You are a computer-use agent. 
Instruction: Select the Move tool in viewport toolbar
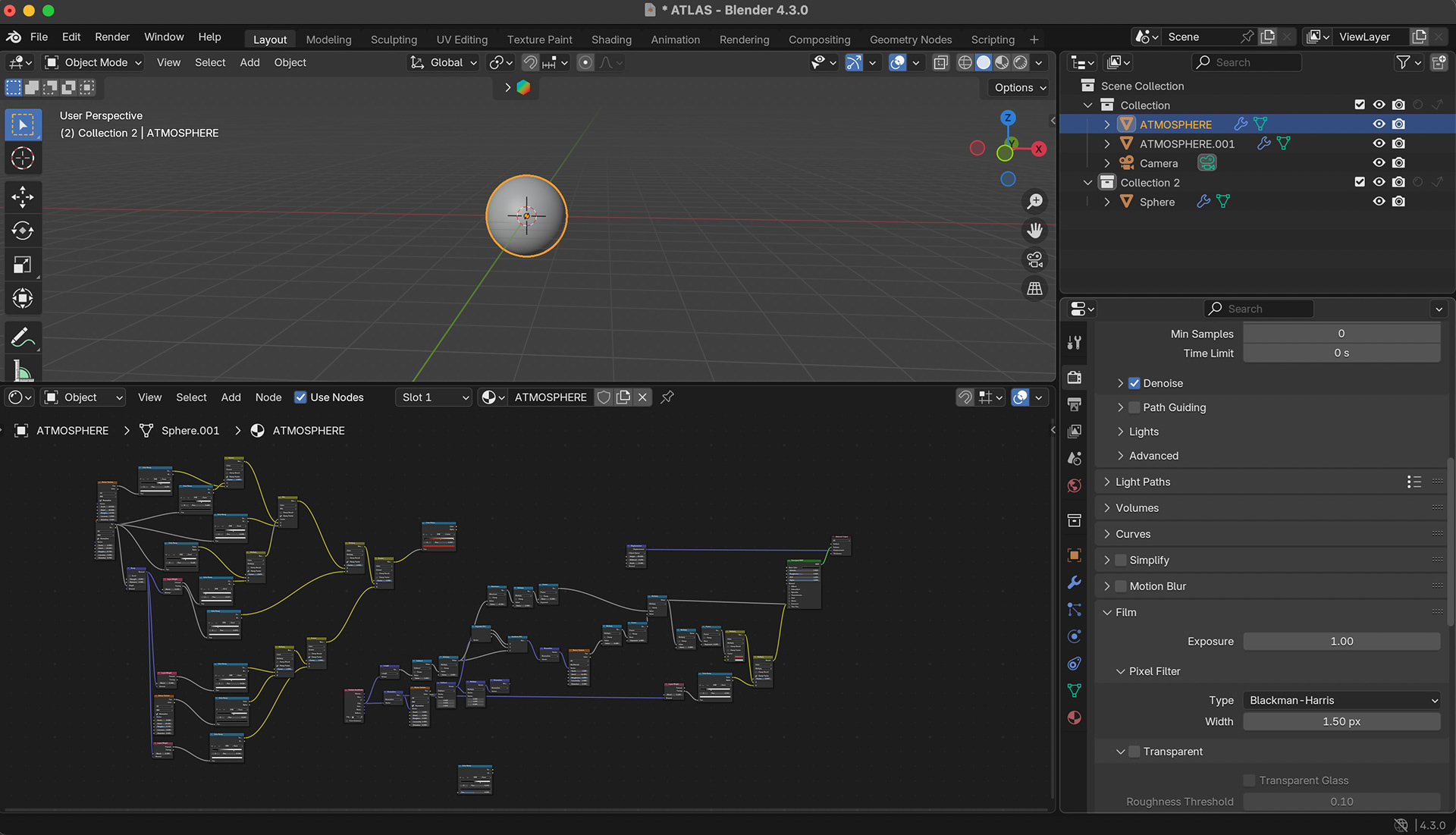click(x=23, y=197)
